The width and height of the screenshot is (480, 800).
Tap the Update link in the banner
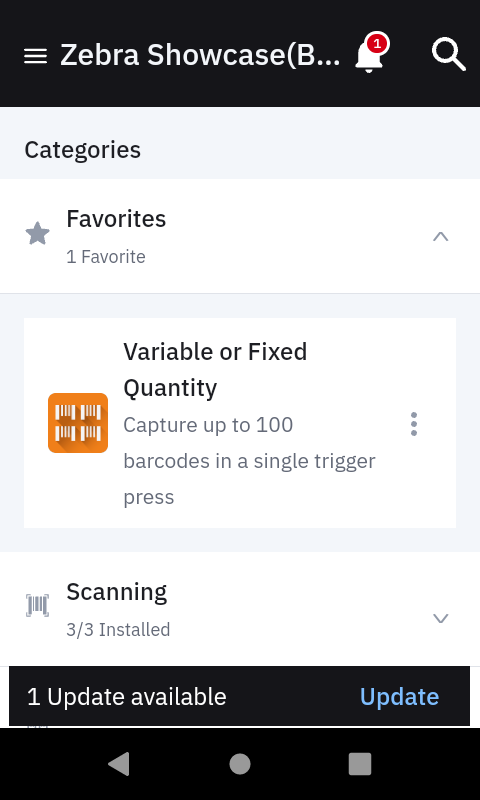tap(399, 696)
